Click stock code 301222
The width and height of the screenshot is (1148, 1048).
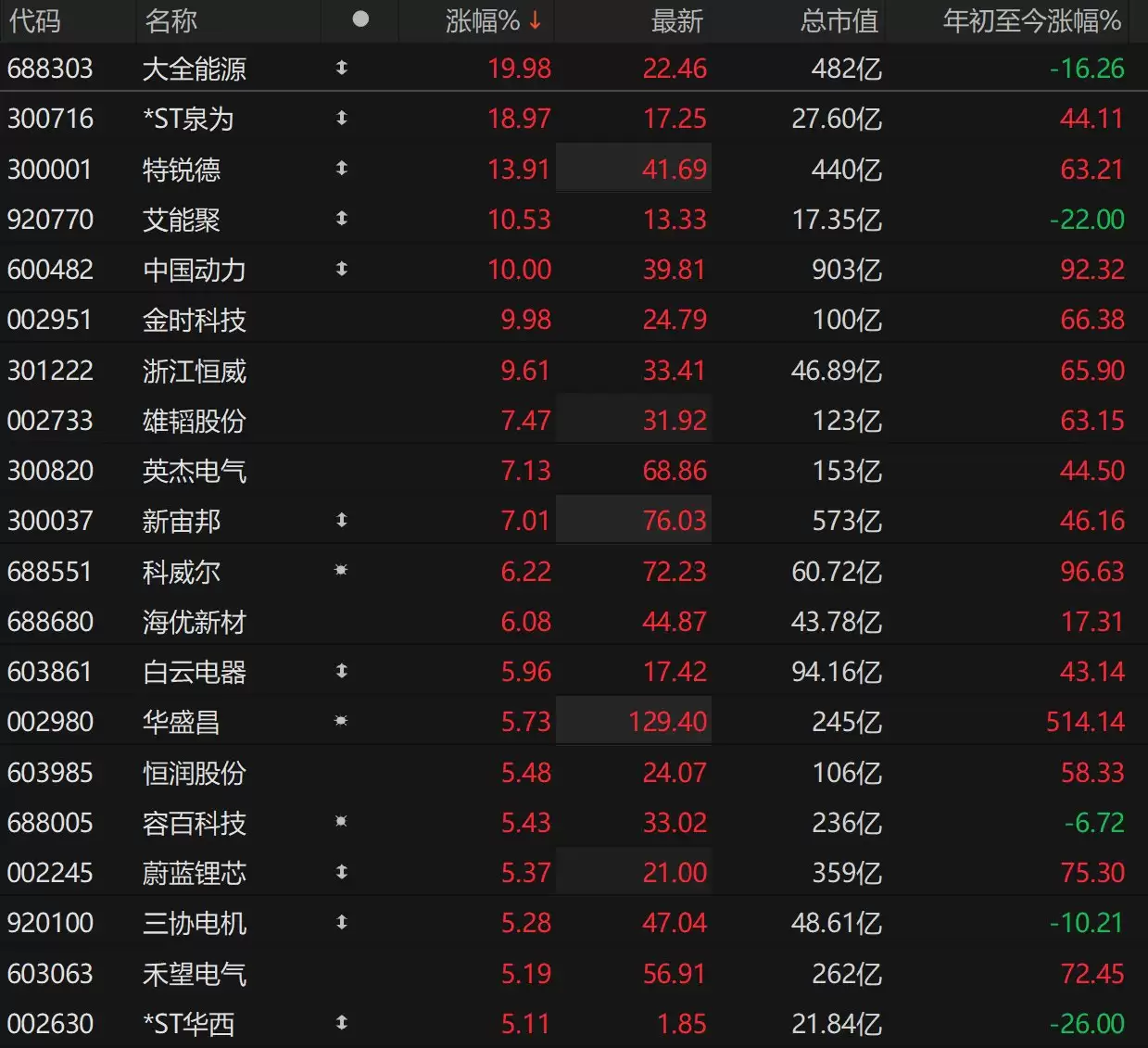pos(50,371)
